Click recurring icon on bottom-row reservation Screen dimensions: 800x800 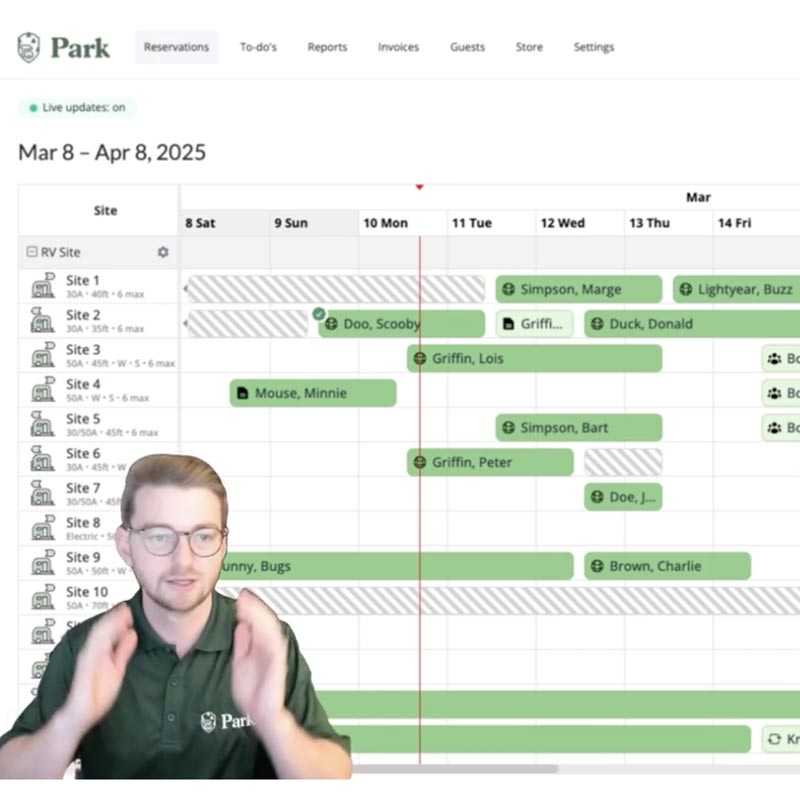[774, 739]
